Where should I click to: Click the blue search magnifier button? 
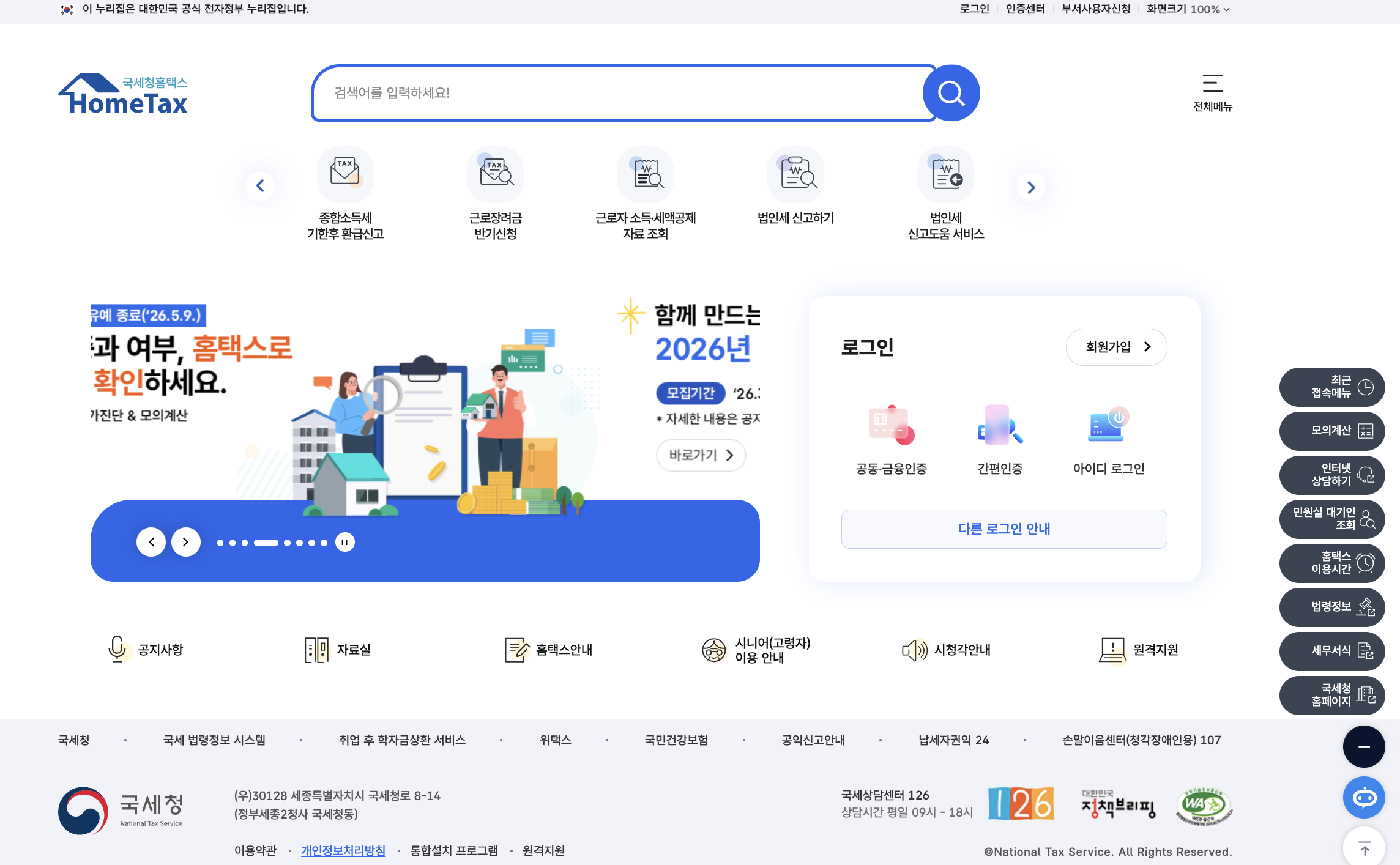click(951, 93)
